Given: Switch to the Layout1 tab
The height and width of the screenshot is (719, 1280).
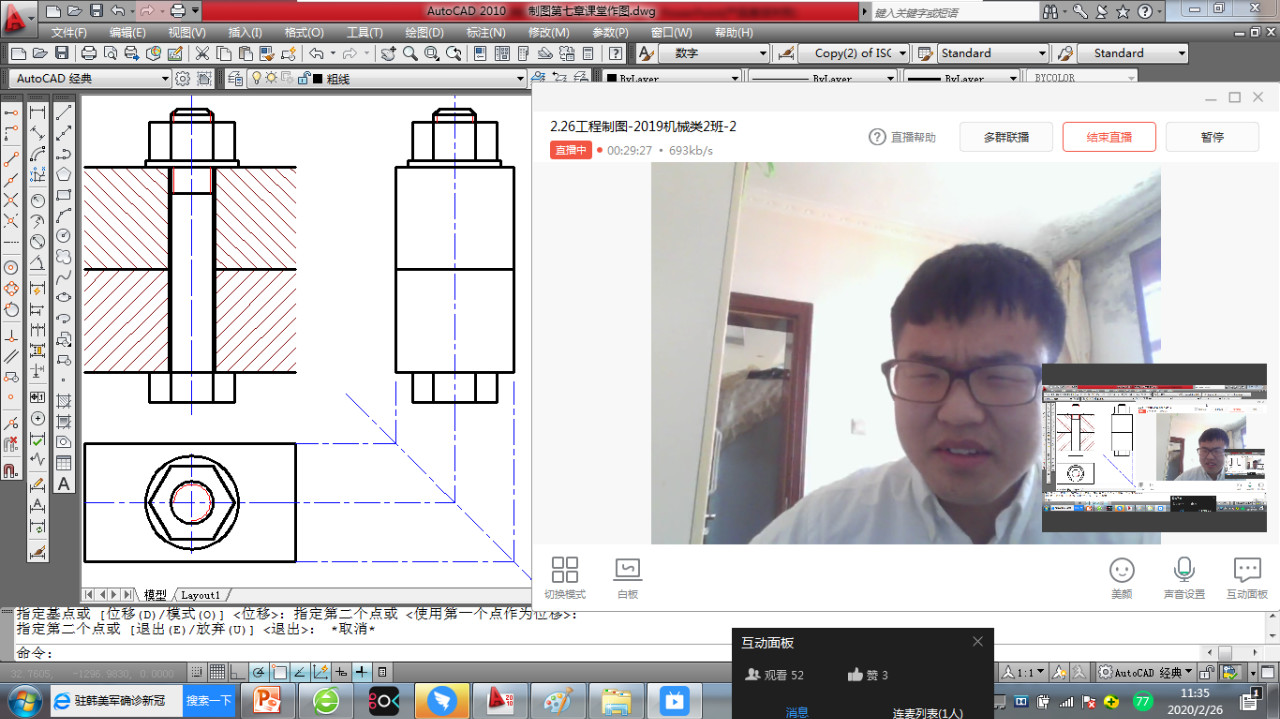Looking at the screenshot, I should 200,595.
